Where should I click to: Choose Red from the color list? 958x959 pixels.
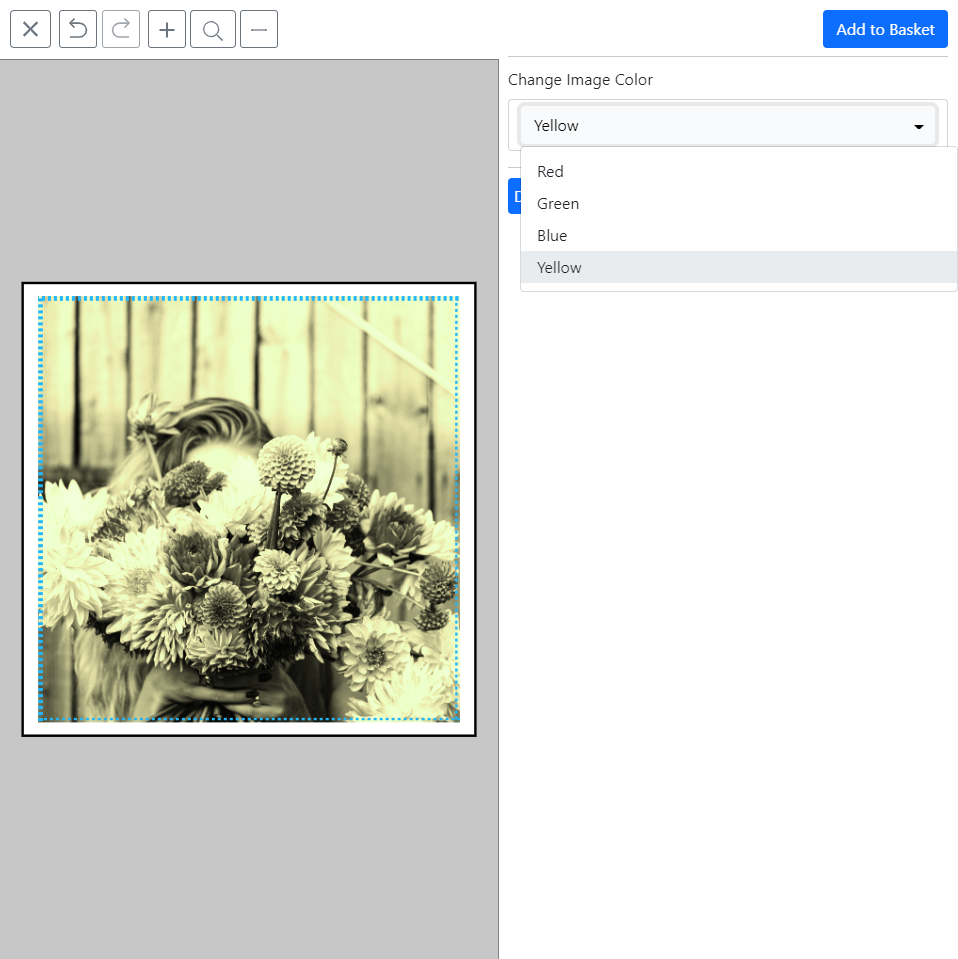coord(738,171)
